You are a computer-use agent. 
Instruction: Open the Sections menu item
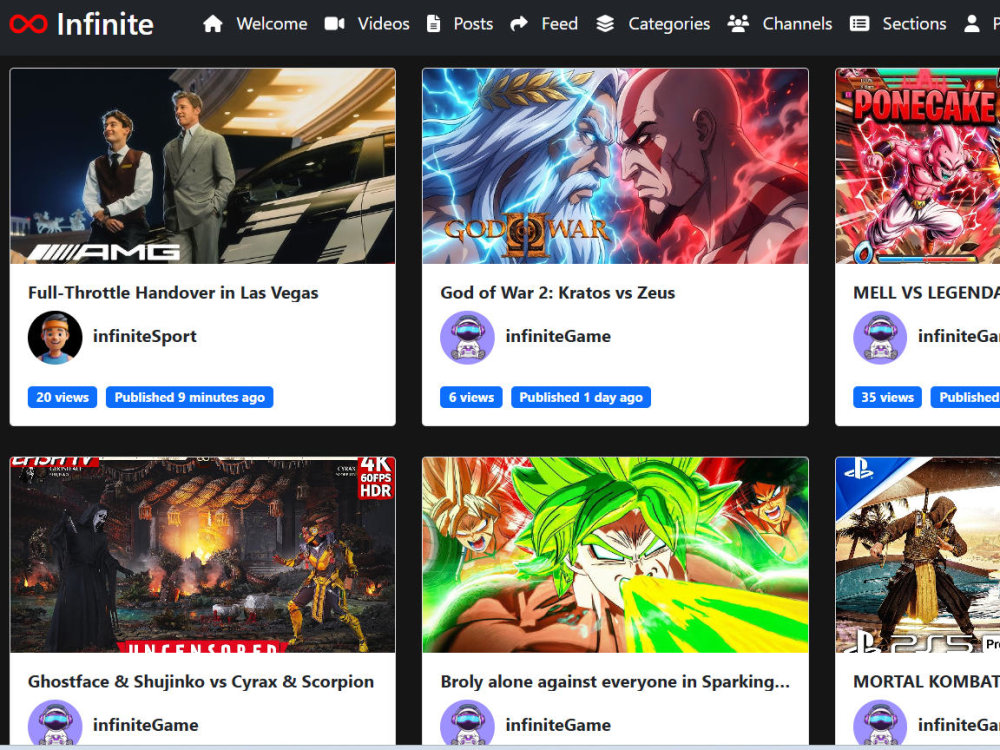(x=914, y=24)
